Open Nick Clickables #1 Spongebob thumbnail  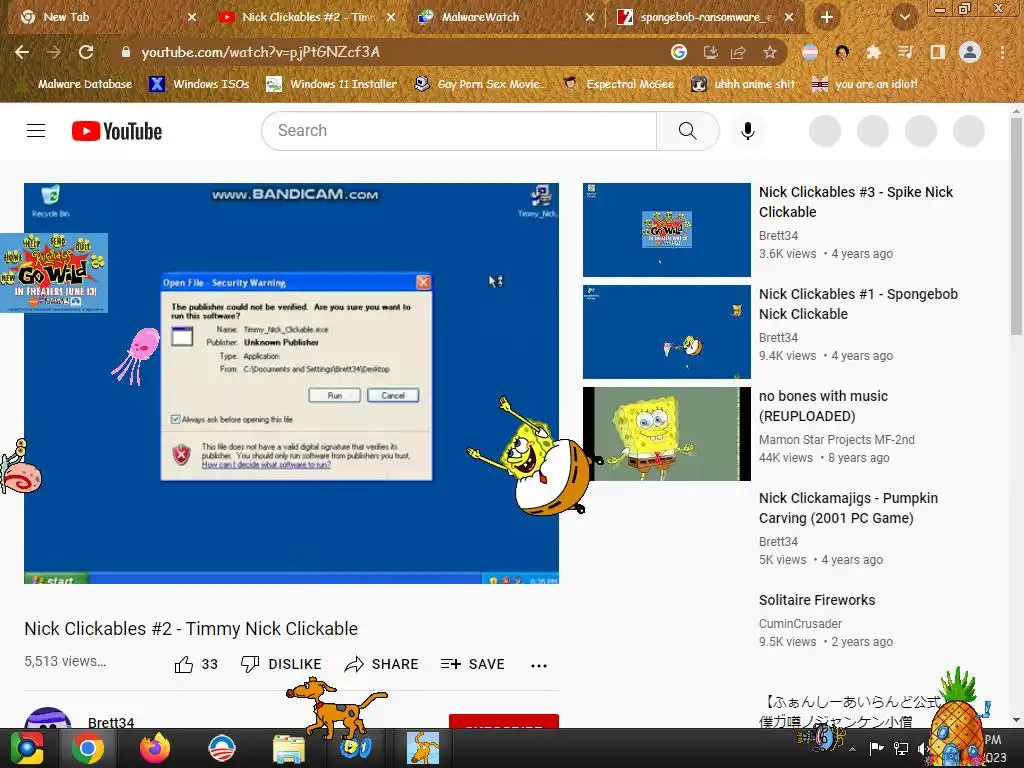click(667, 332)
